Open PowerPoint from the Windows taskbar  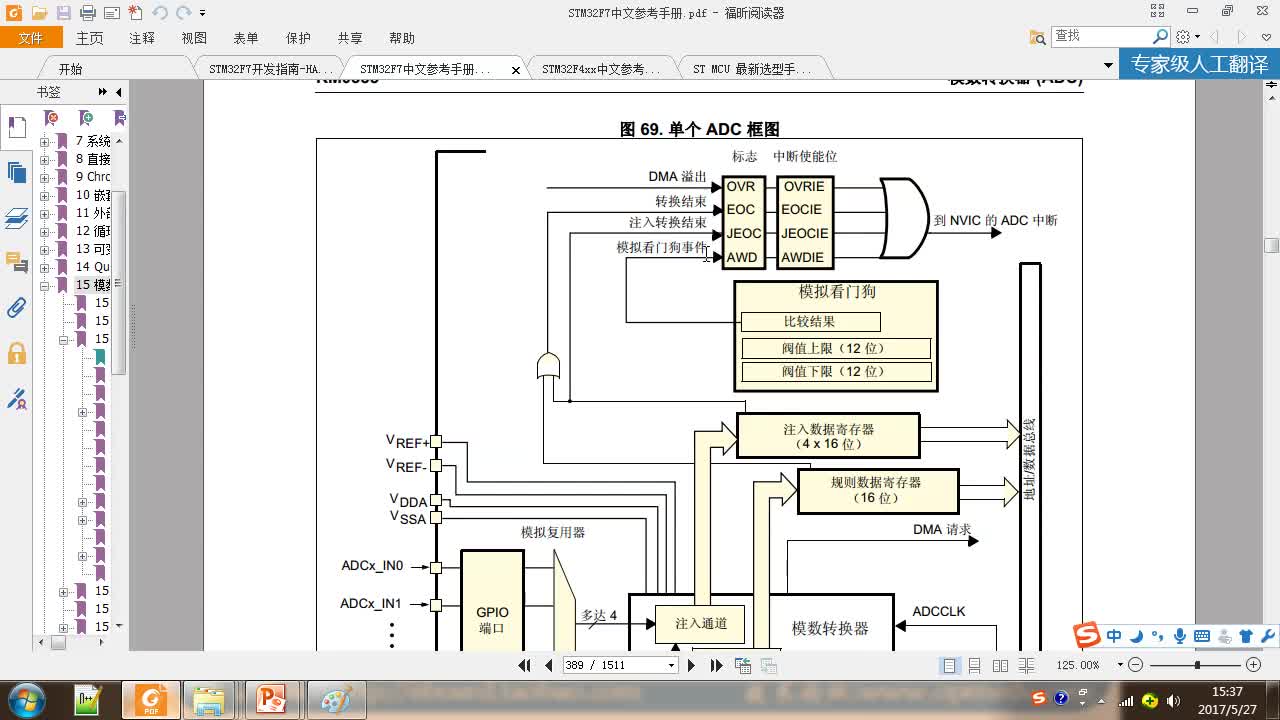(271, 700)
